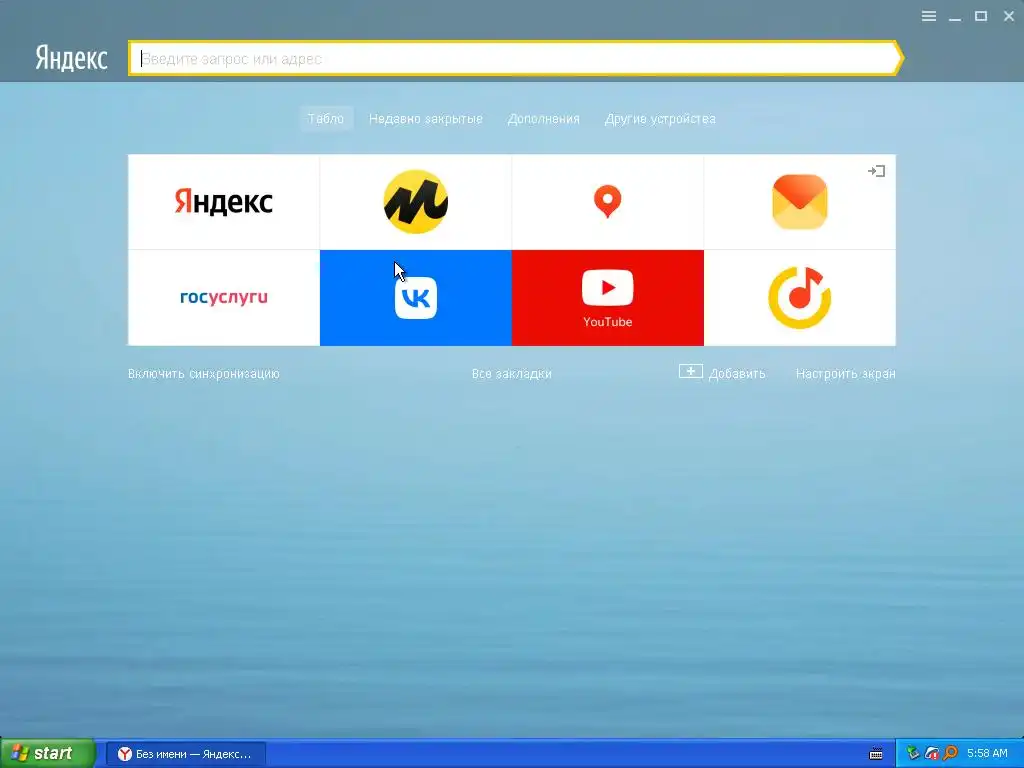
Task: Click the magnifier tray icon
Action: point(950,754)
